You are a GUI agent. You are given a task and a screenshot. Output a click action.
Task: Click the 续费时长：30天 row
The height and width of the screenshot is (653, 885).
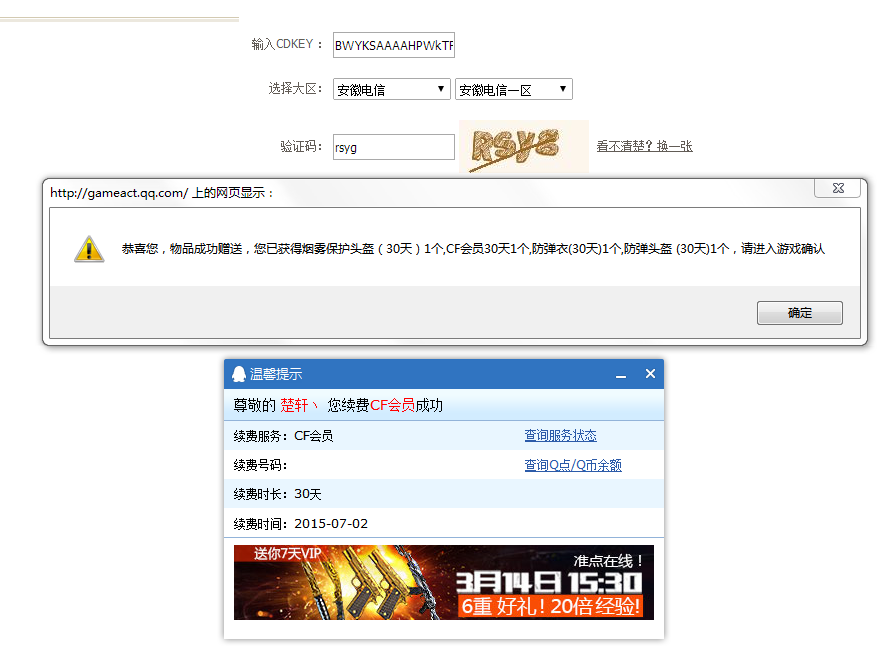(444, 494)
